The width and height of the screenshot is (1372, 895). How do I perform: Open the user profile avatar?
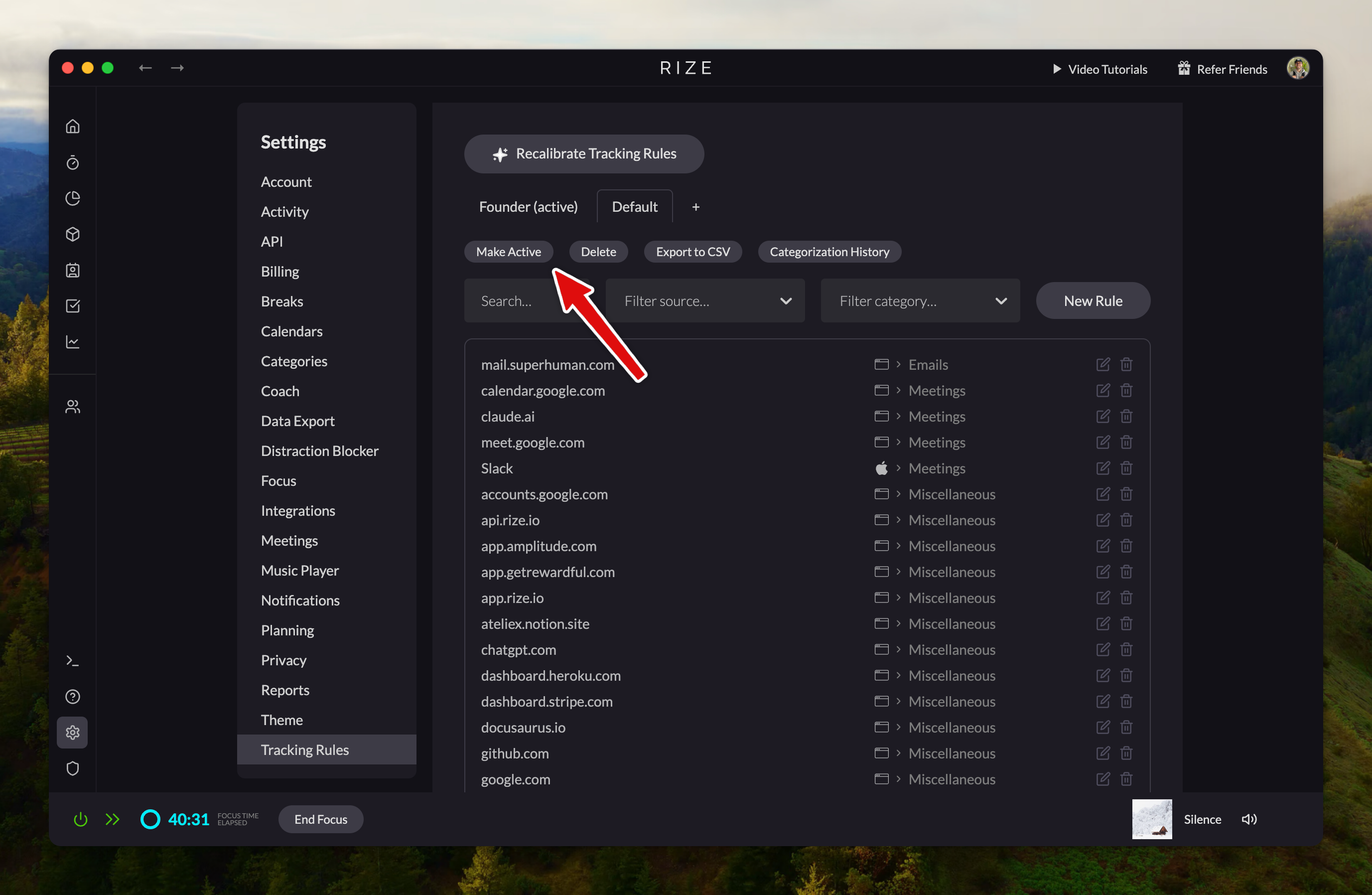[x=1298, y=69]
